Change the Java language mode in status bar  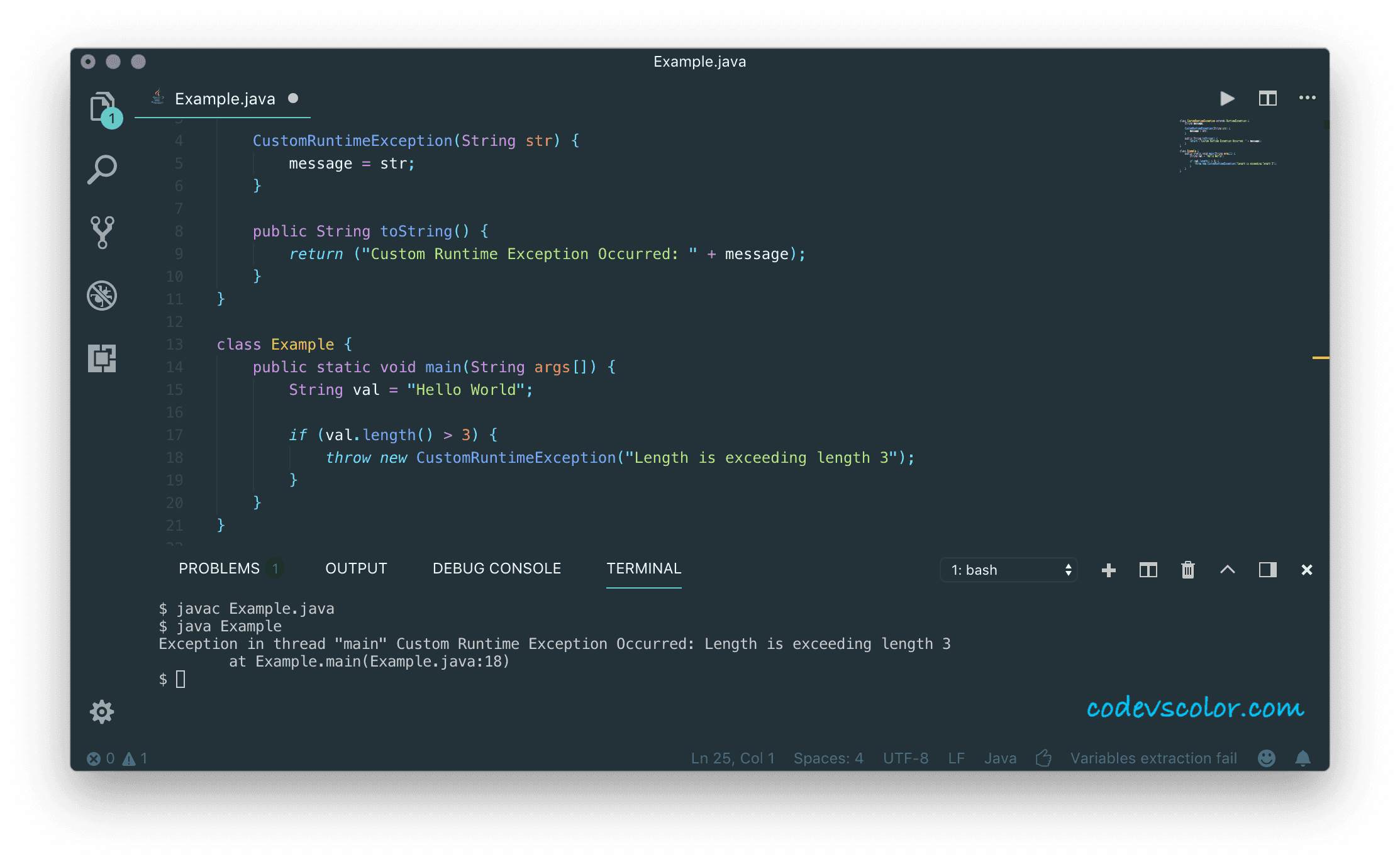coord(1000,758)
